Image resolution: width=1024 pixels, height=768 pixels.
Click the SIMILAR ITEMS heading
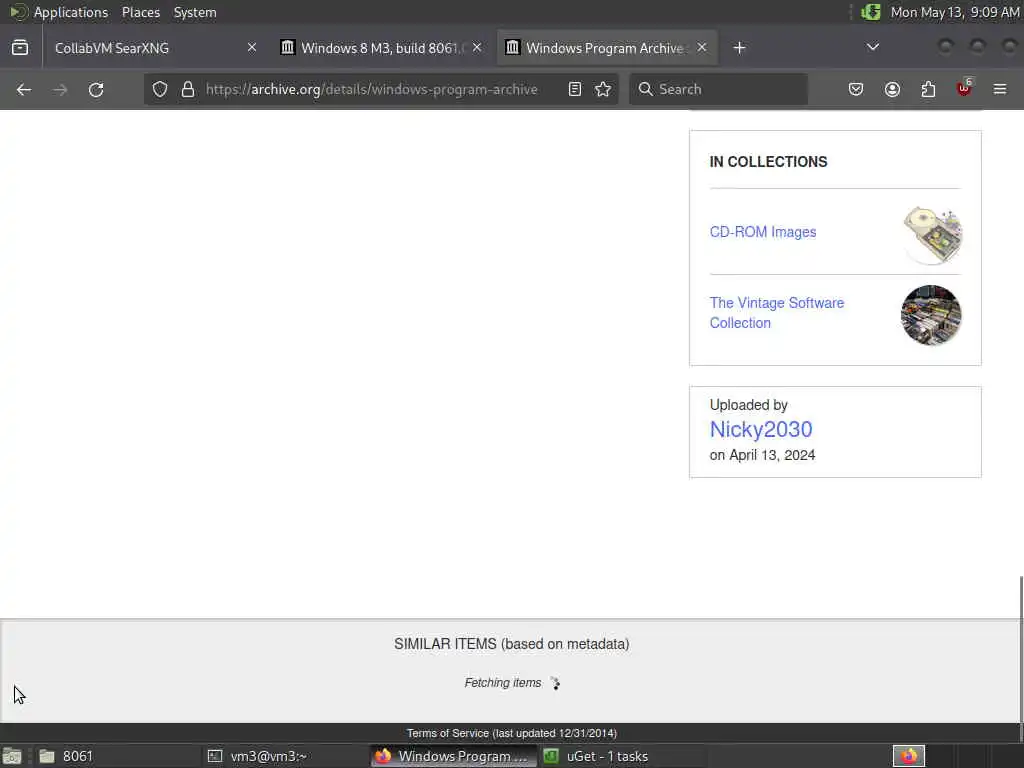coord(511,644)
